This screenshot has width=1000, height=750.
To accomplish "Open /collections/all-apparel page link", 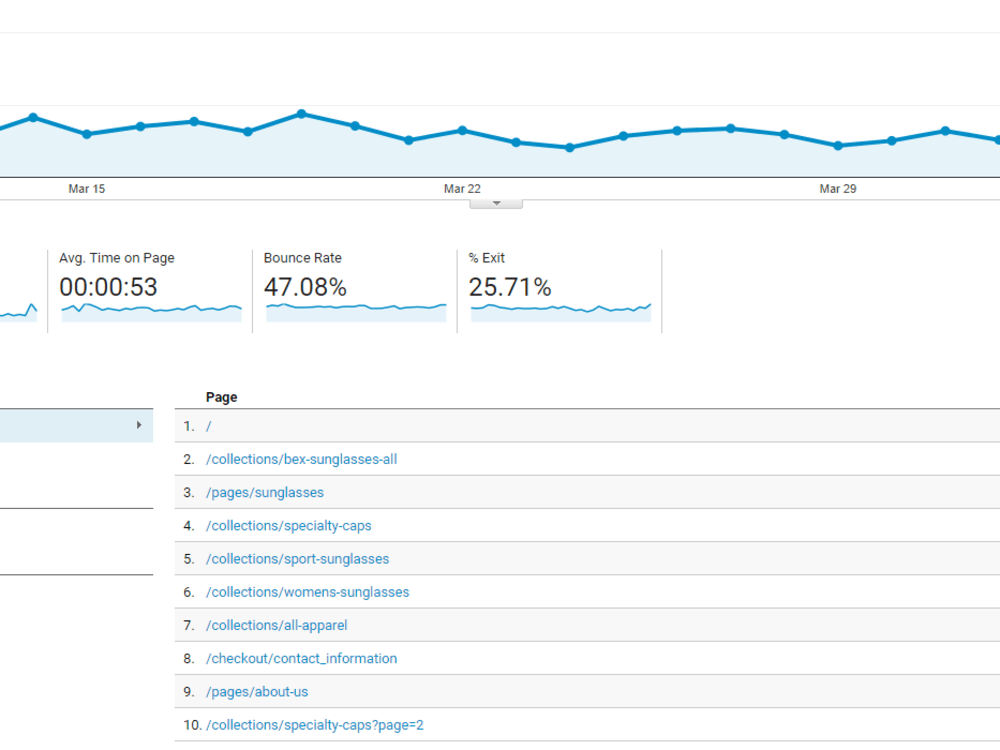I will point(276,625).
